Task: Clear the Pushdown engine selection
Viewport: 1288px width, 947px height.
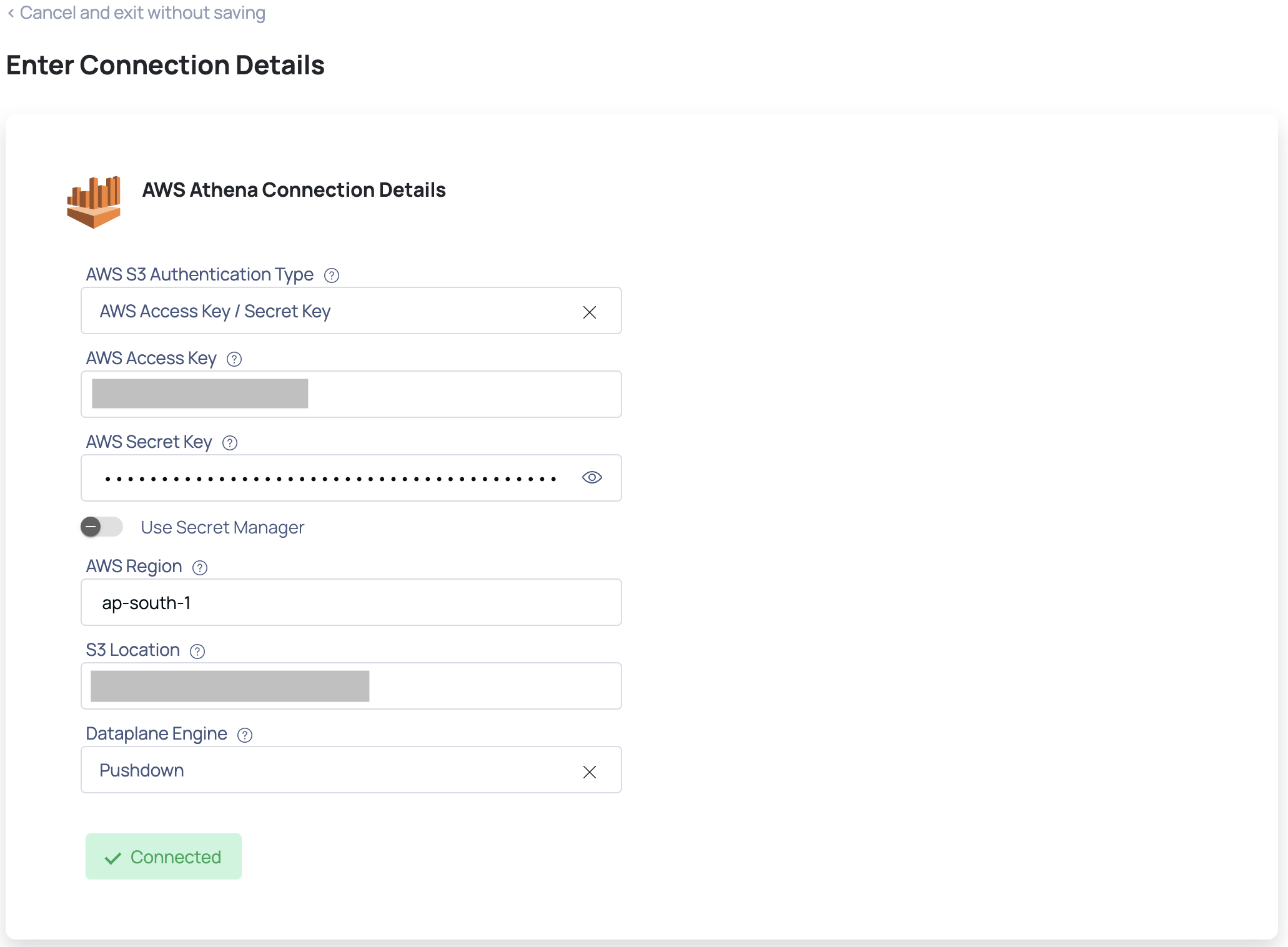Action: coord(590,772)
